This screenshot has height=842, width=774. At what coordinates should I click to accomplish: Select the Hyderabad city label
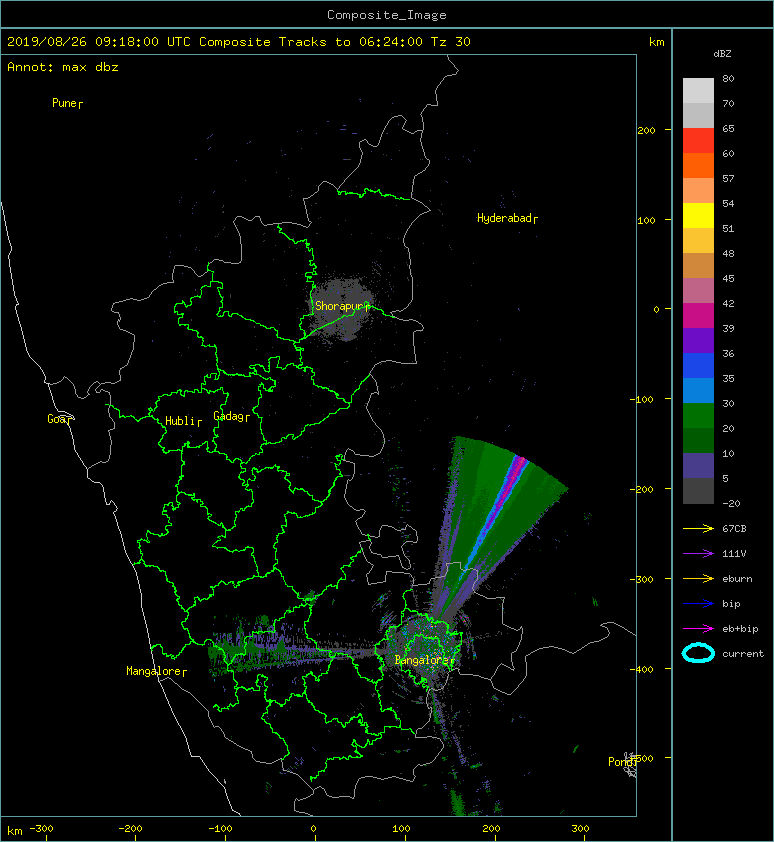tap(507, 218)
